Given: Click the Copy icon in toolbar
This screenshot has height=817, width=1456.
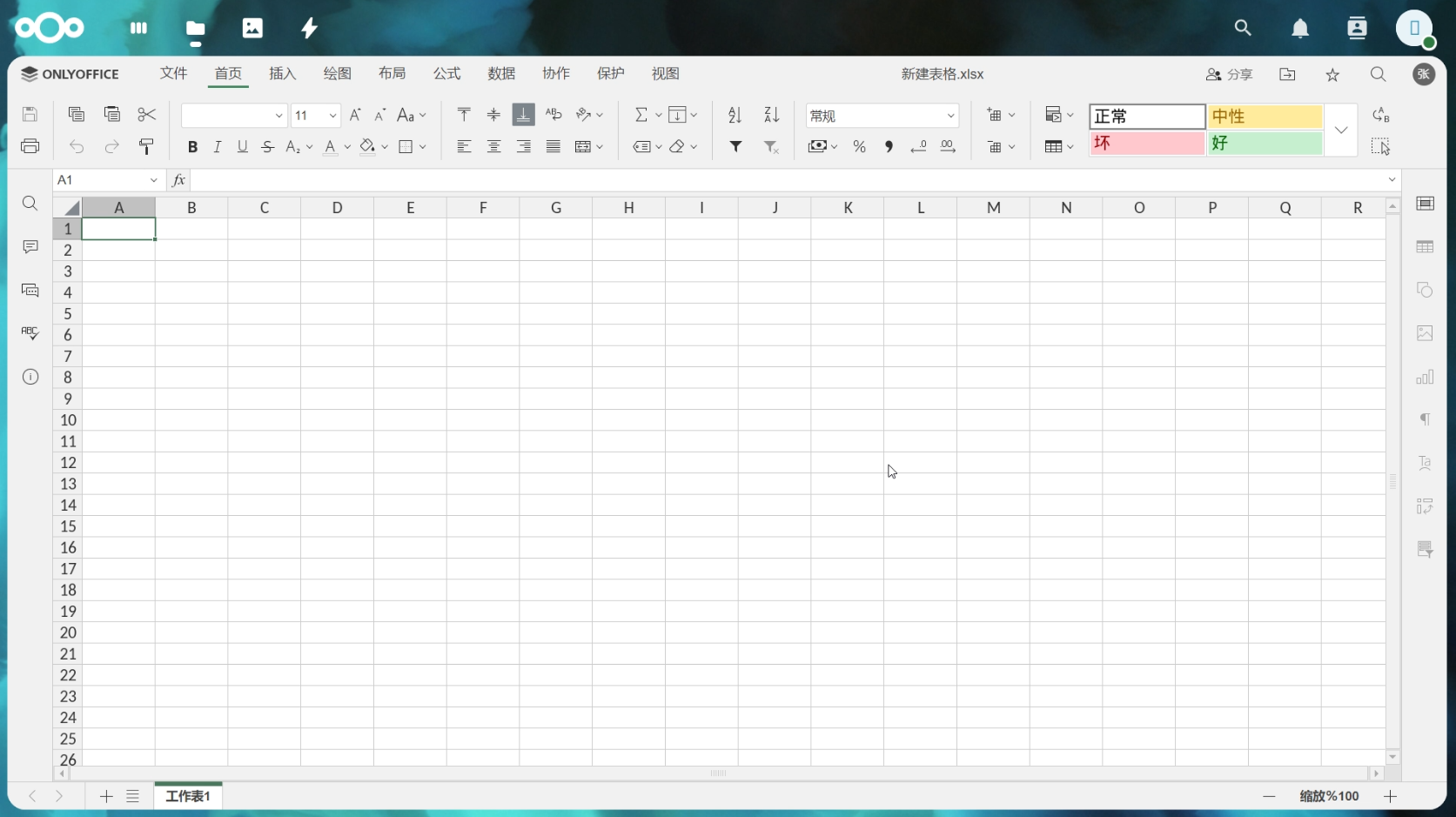Looking at the screenshot, I should 77,115.
